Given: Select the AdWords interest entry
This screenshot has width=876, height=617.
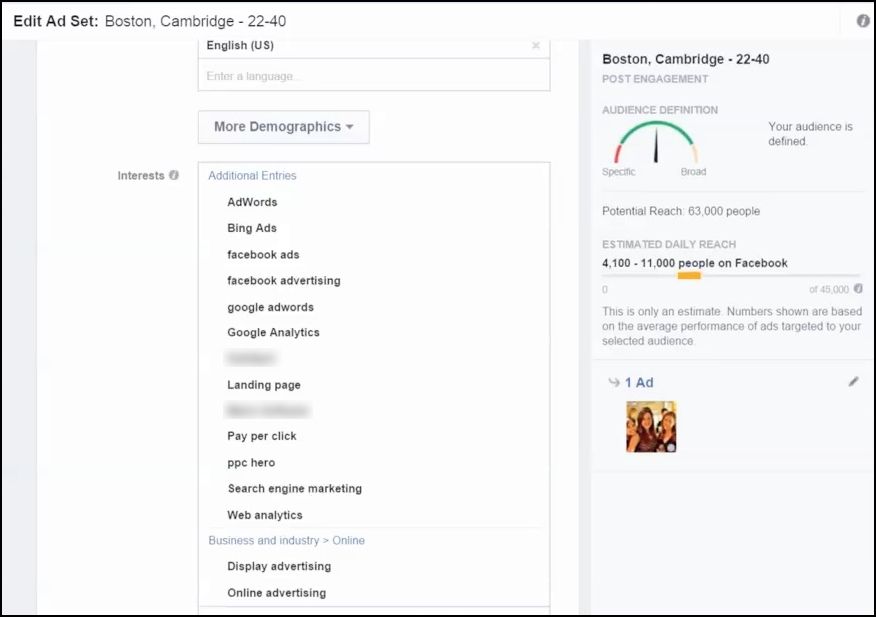Looking at the screenshot, I should click(x=252, y=202).
